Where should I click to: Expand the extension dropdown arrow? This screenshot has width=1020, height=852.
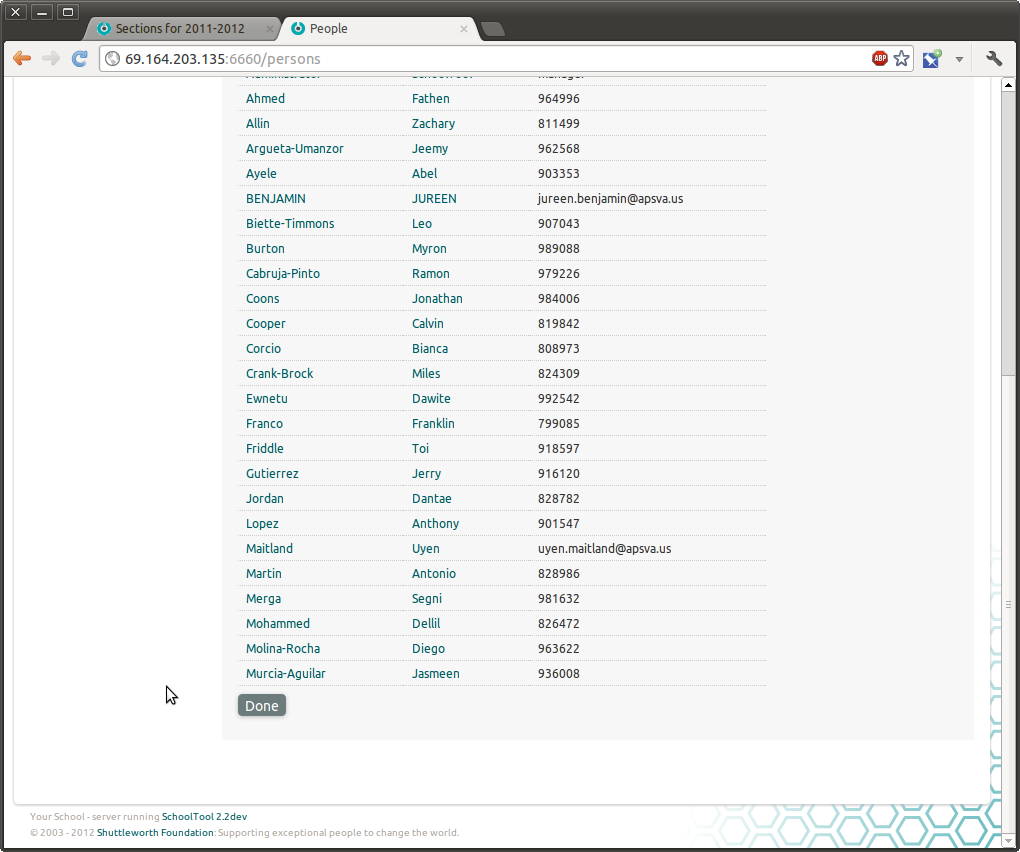click(959, 59)
